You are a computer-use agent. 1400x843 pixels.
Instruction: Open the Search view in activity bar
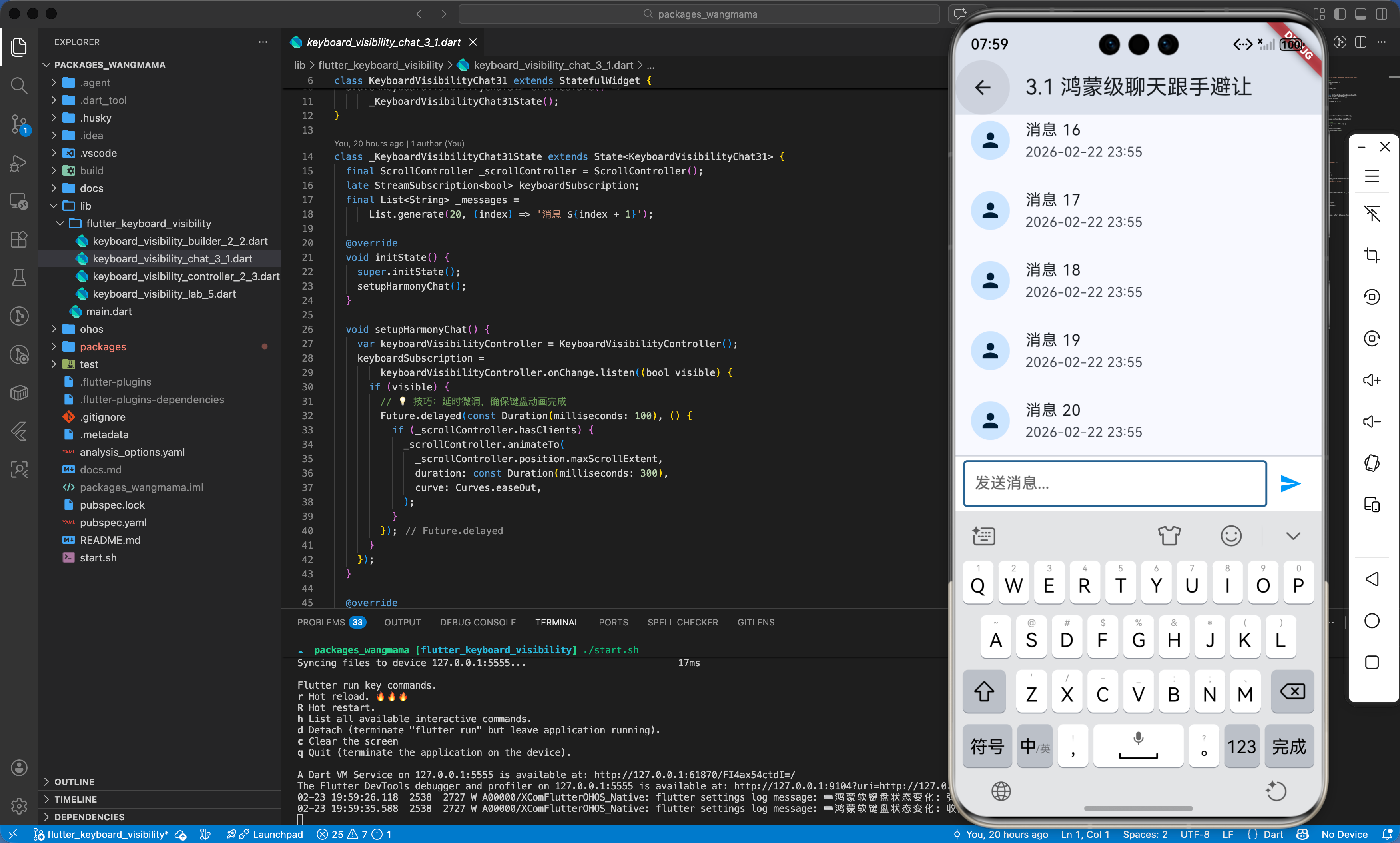pyautogui.click(x=19, y=85)
